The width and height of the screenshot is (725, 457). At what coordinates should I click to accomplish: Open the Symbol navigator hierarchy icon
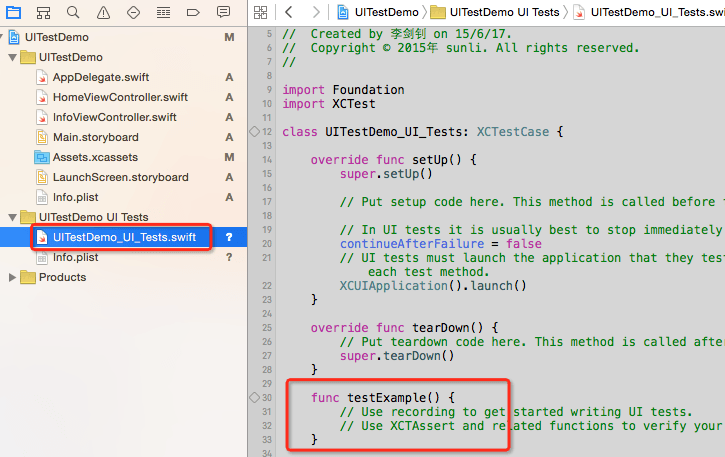pos(43,12)
